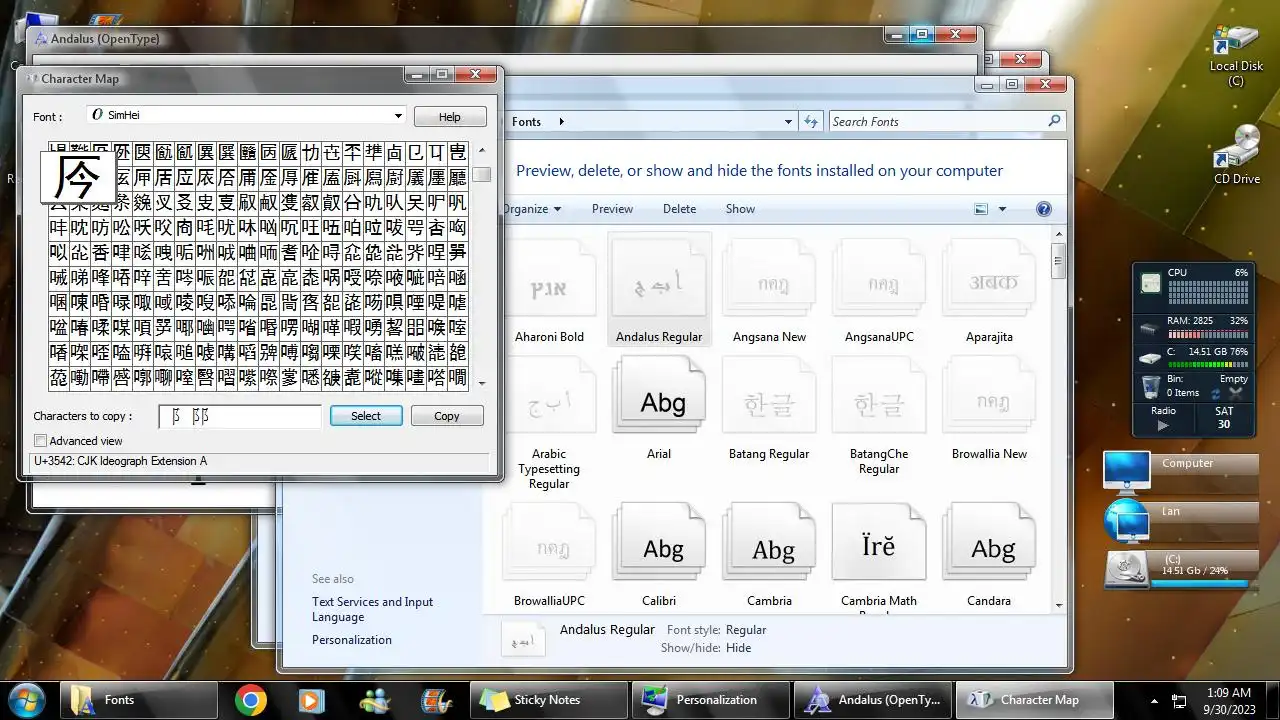
Task: Click Delete in the Fonts toolbar
Action: (x=679, y=209)
